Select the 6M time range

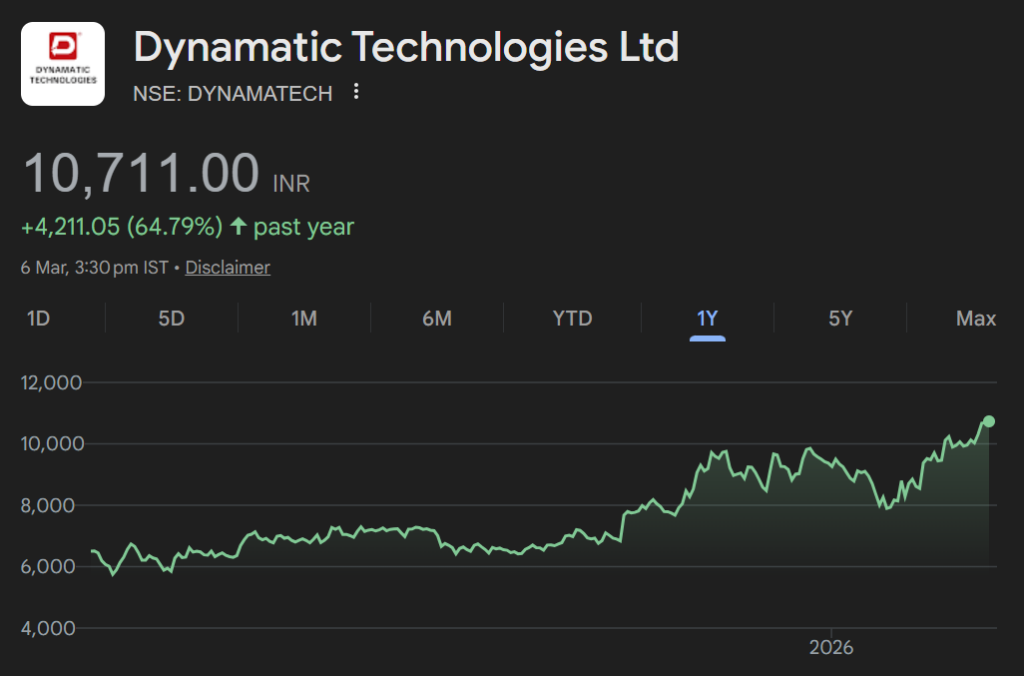click(438, 318)
